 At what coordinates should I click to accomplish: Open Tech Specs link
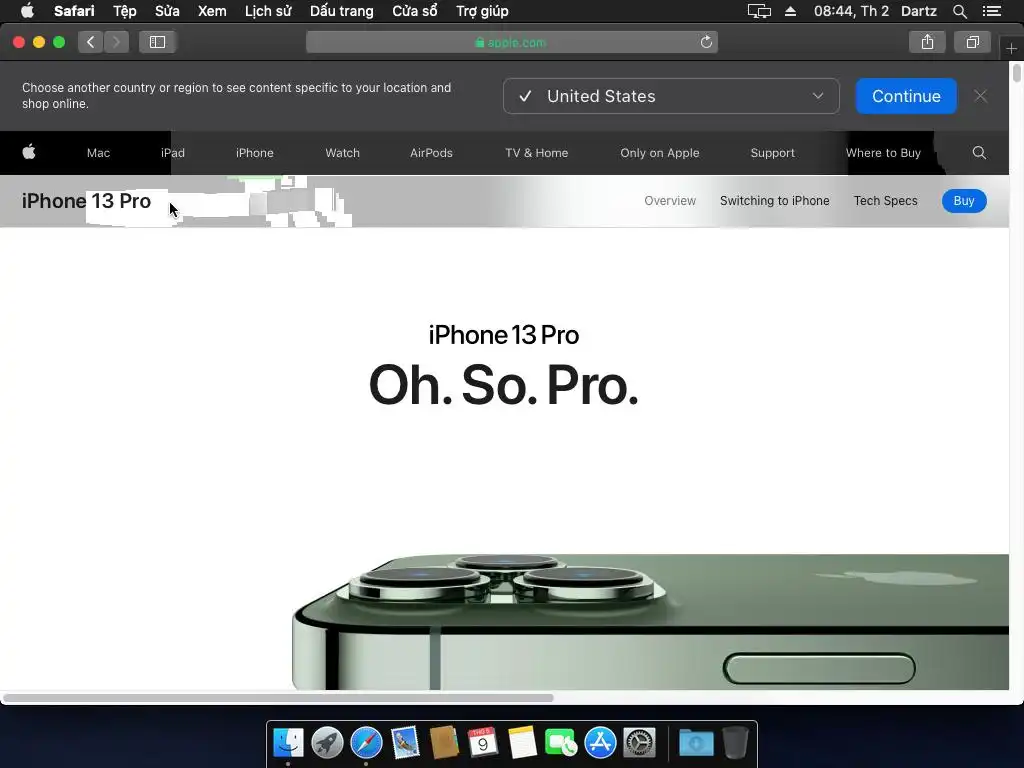point(886,200)
